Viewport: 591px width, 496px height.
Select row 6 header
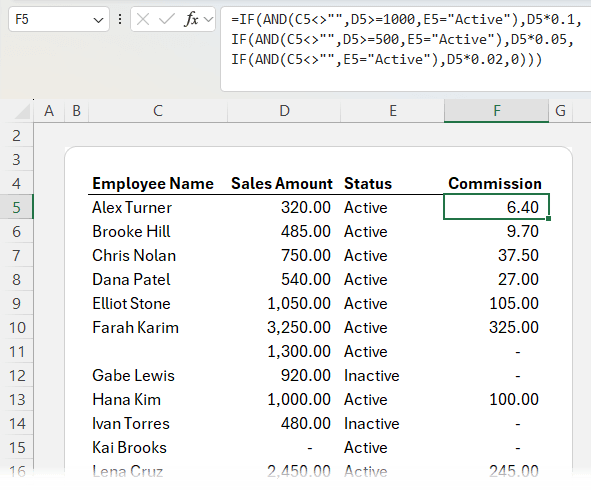tap(17, 231)
